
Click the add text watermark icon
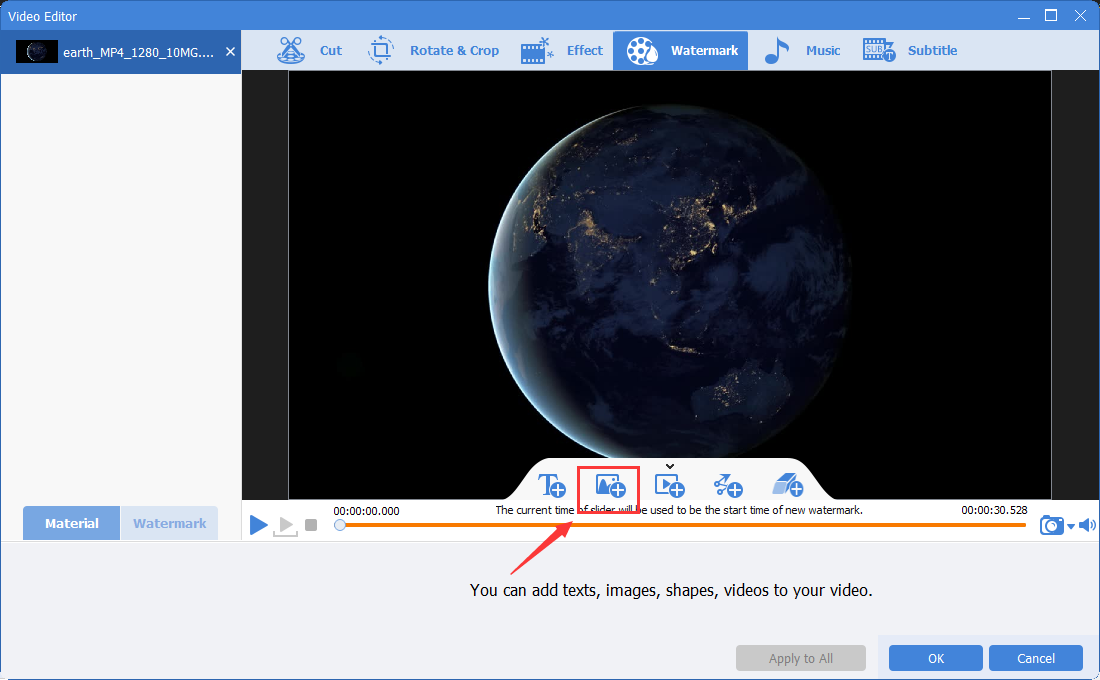pos(553,486)
